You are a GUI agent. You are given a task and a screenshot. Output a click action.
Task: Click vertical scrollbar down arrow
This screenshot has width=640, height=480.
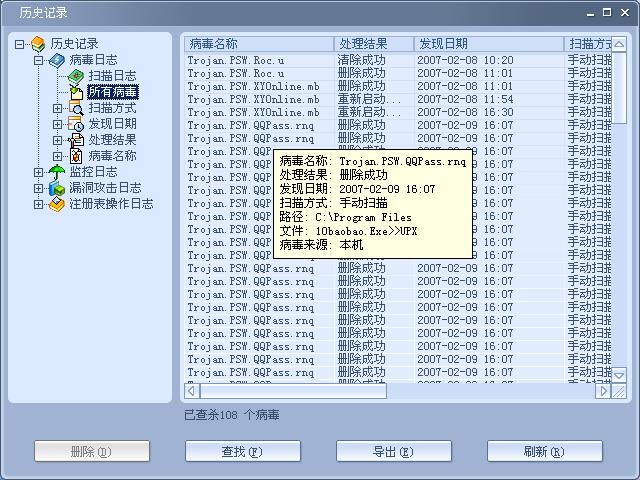619,375
